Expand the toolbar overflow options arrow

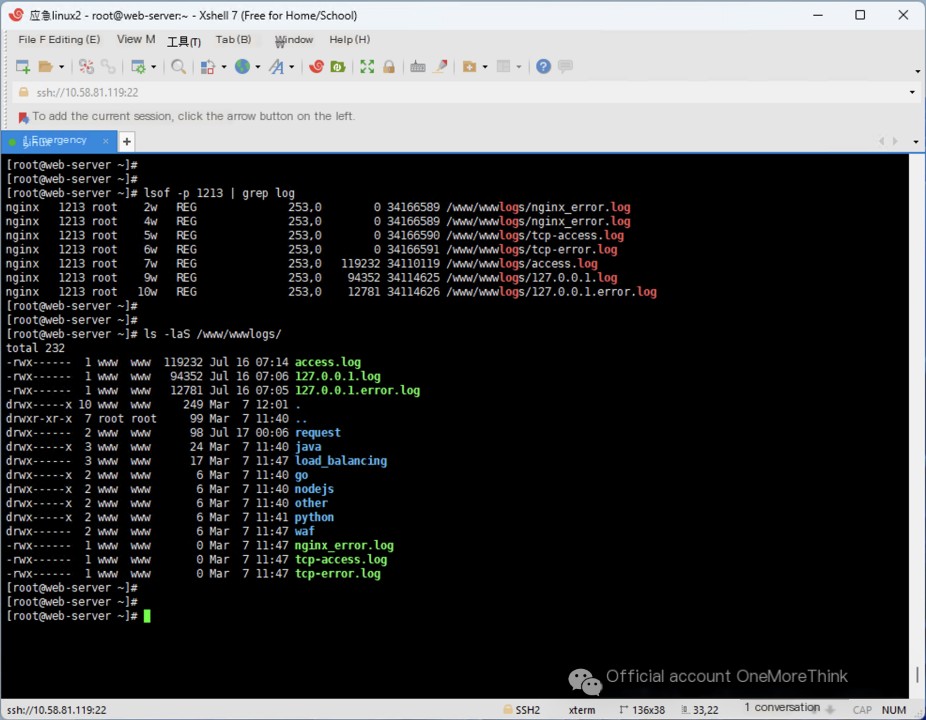point(917,71)
